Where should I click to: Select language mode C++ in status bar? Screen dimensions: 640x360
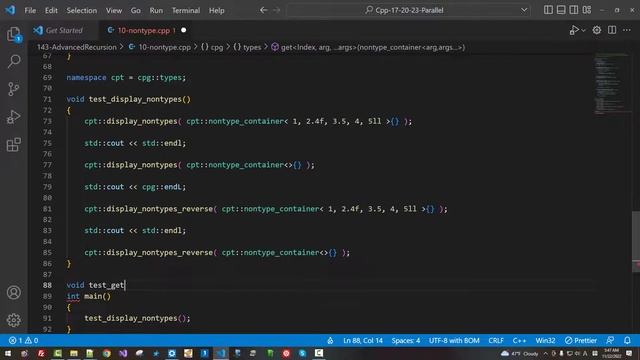[519, 340]
